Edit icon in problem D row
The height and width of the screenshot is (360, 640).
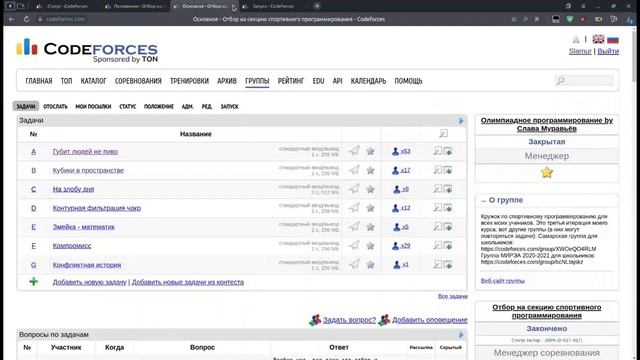(437, 207)
